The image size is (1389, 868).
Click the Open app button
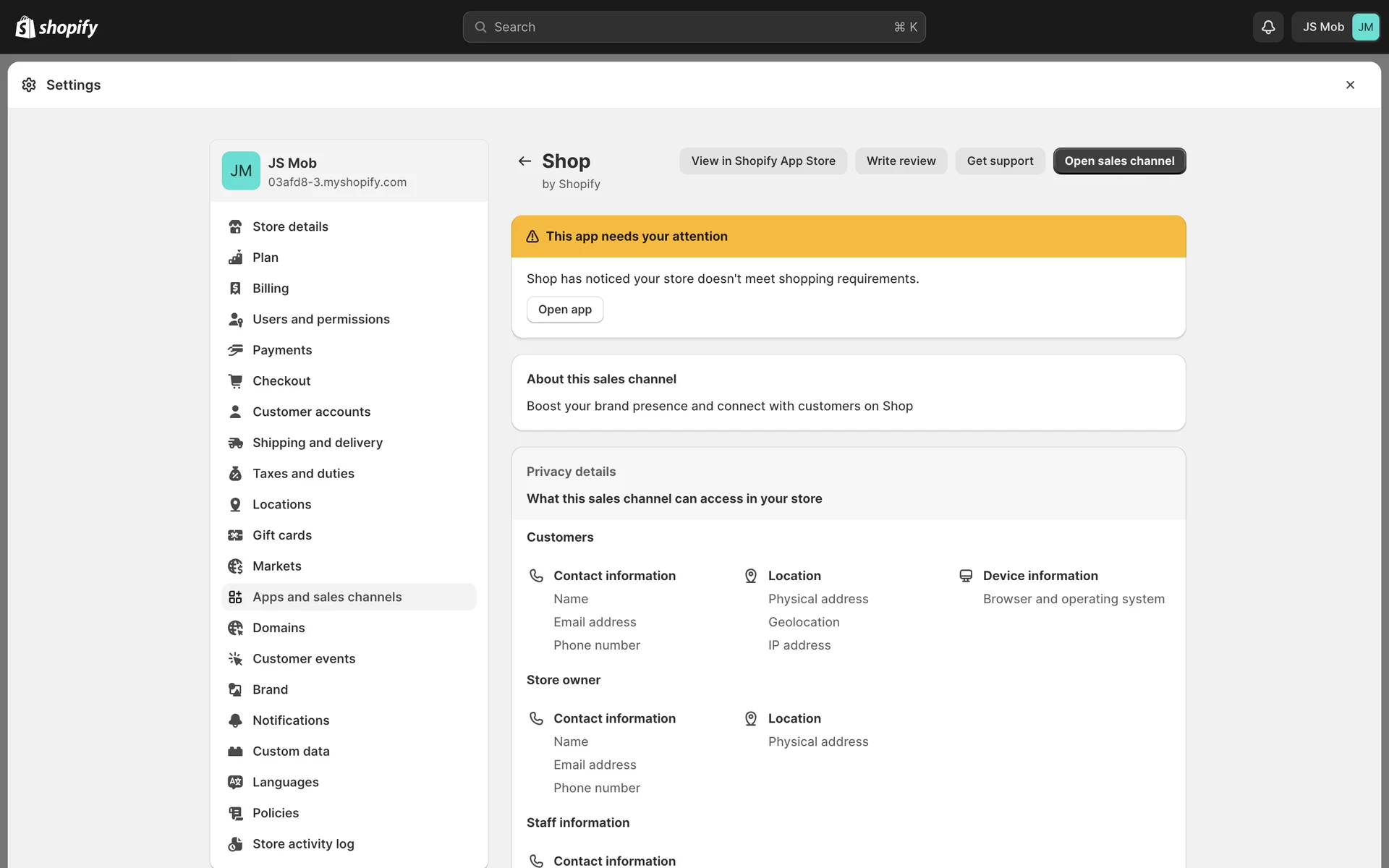(x=564, y=310)
